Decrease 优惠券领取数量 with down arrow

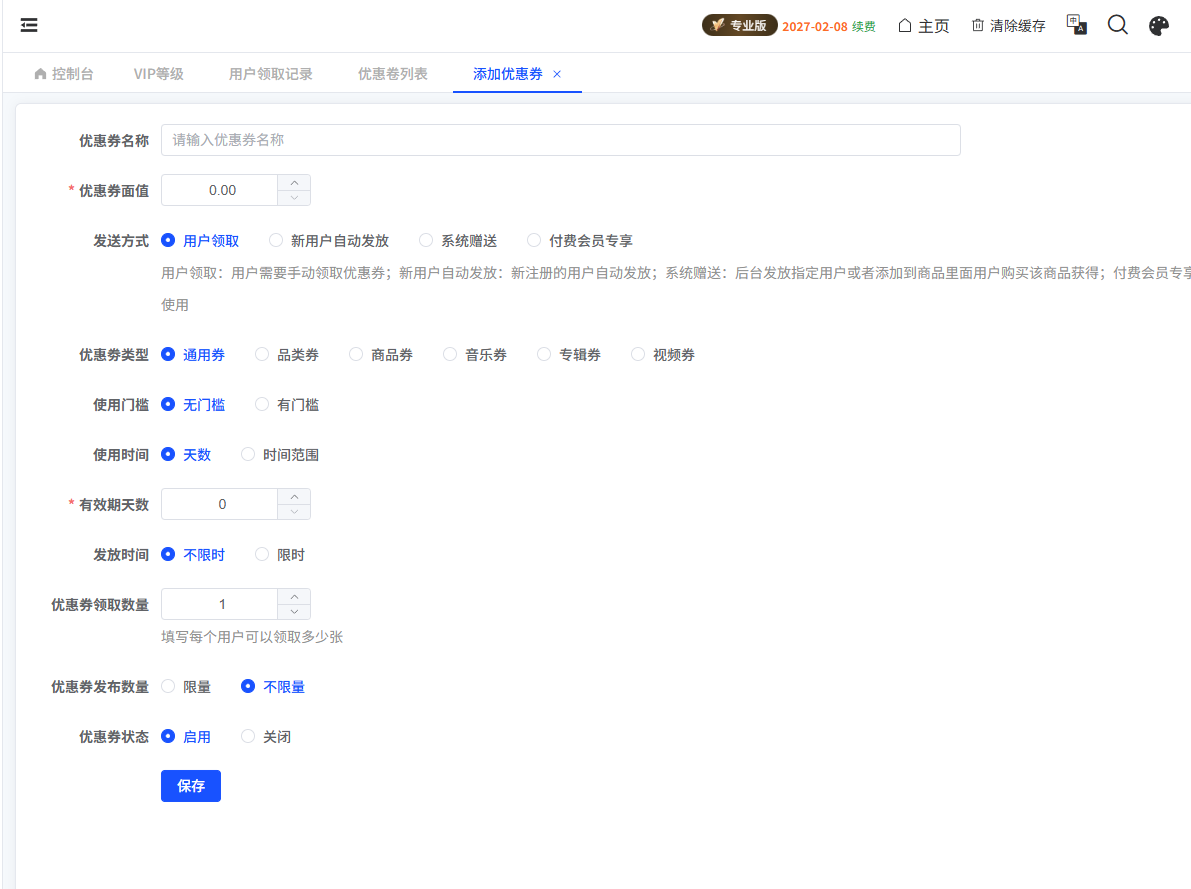pyautogui.click(x=294, y=610)
